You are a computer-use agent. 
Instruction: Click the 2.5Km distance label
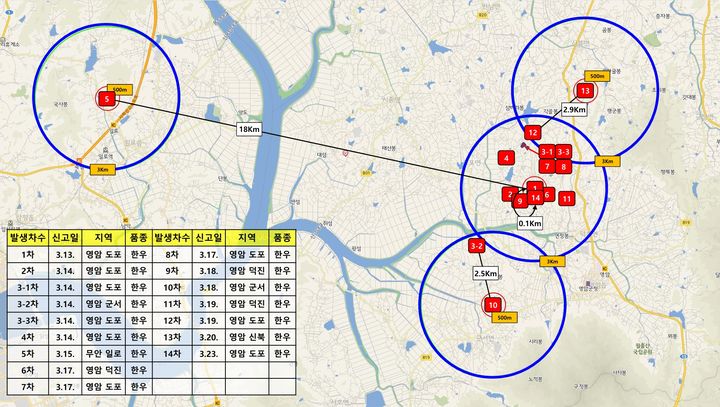point(485,273)
